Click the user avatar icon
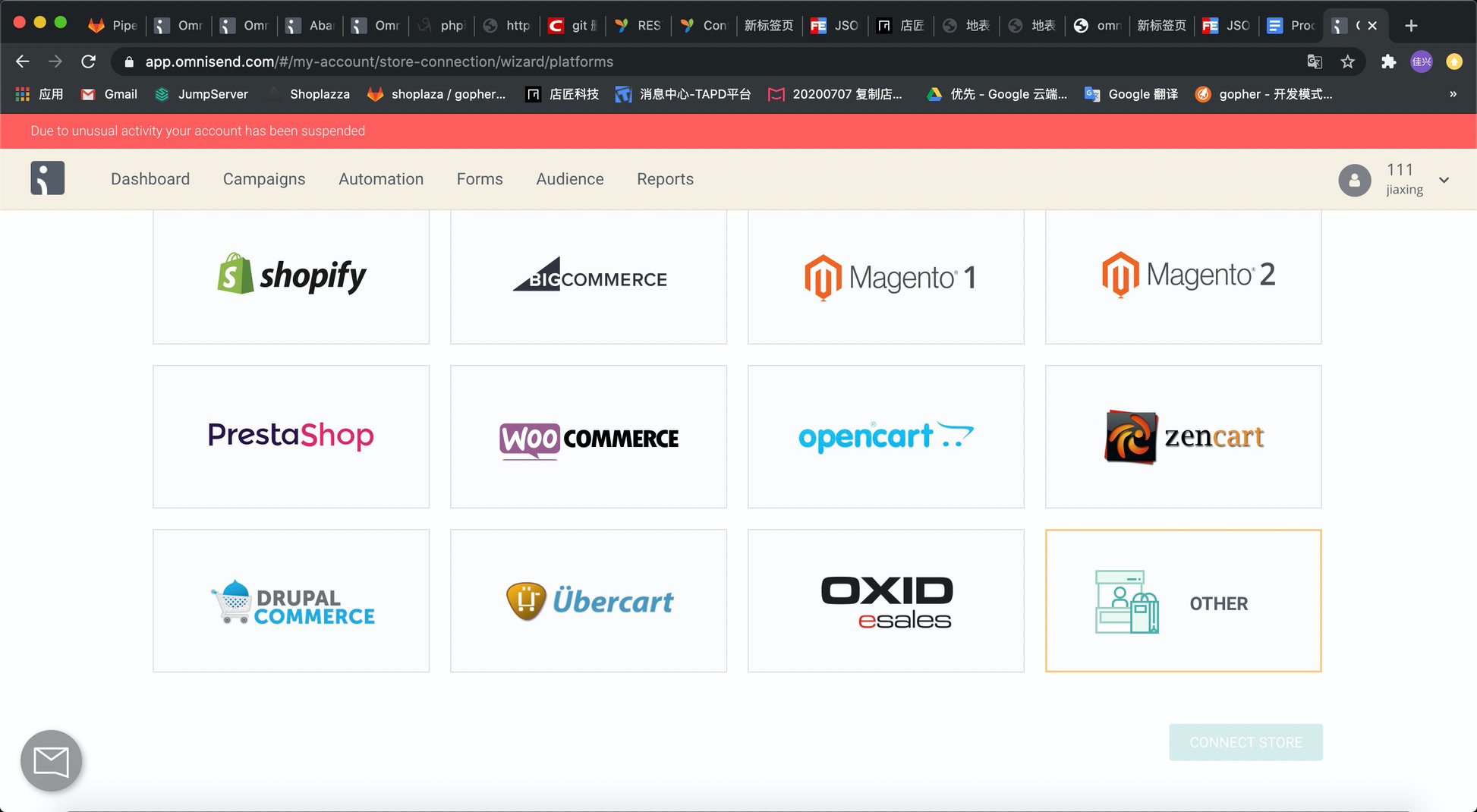 pyautogui.click(x=1354, y=180)
